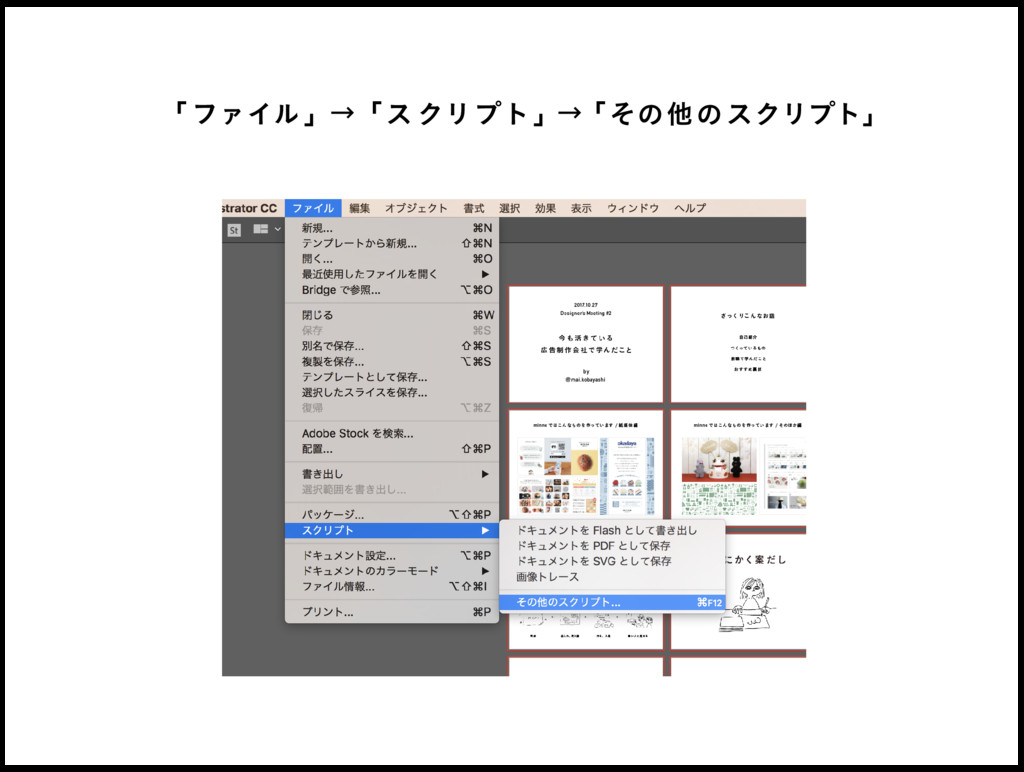Open the ウィンドウ menu
This screenshot has height=772, width=1024.
633,208
